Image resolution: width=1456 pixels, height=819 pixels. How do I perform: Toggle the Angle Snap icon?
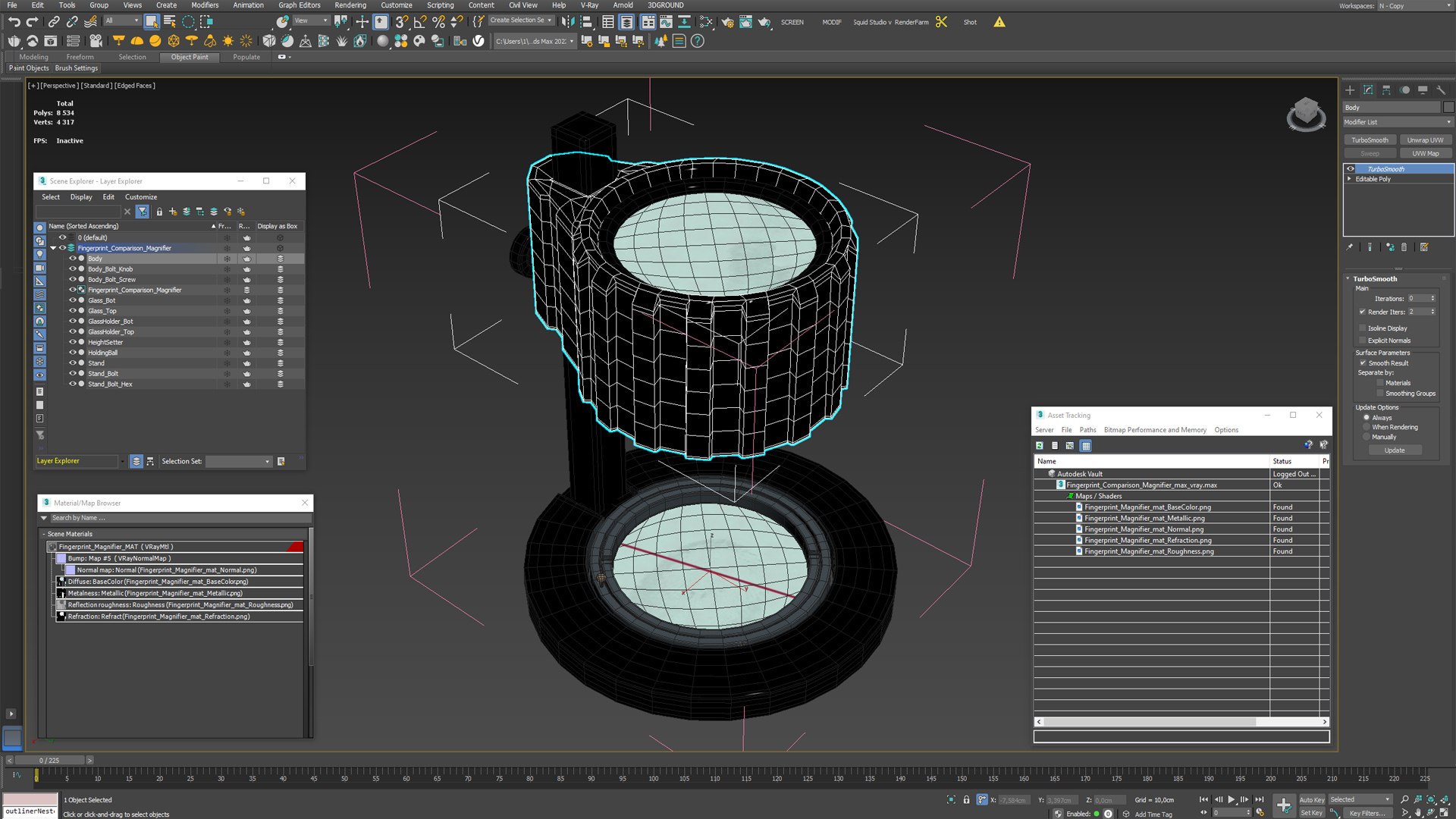coord(420,22)
